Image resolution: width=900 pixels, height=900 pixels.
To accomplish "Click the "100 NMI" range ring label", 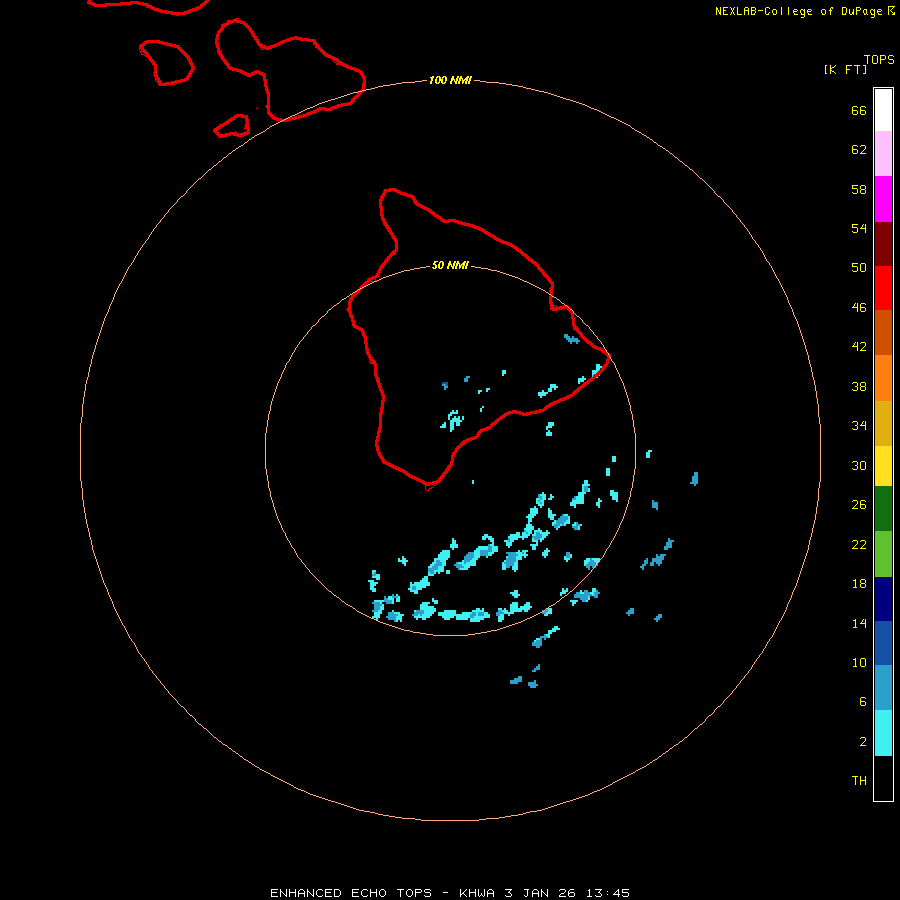I will [x=450, y=80].
